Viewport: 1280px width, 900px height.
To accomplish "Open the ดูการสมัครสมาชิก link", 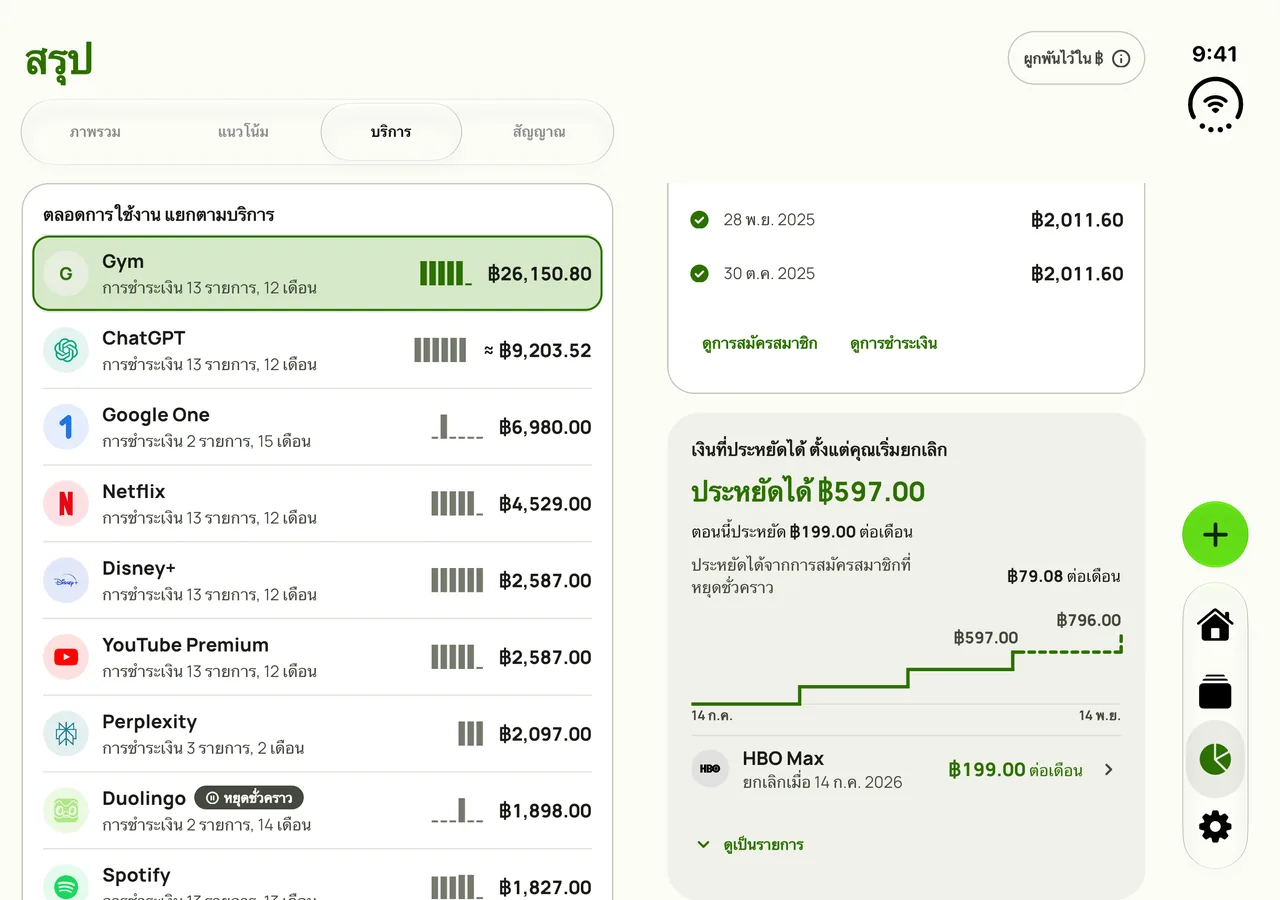I will (759, 344).
